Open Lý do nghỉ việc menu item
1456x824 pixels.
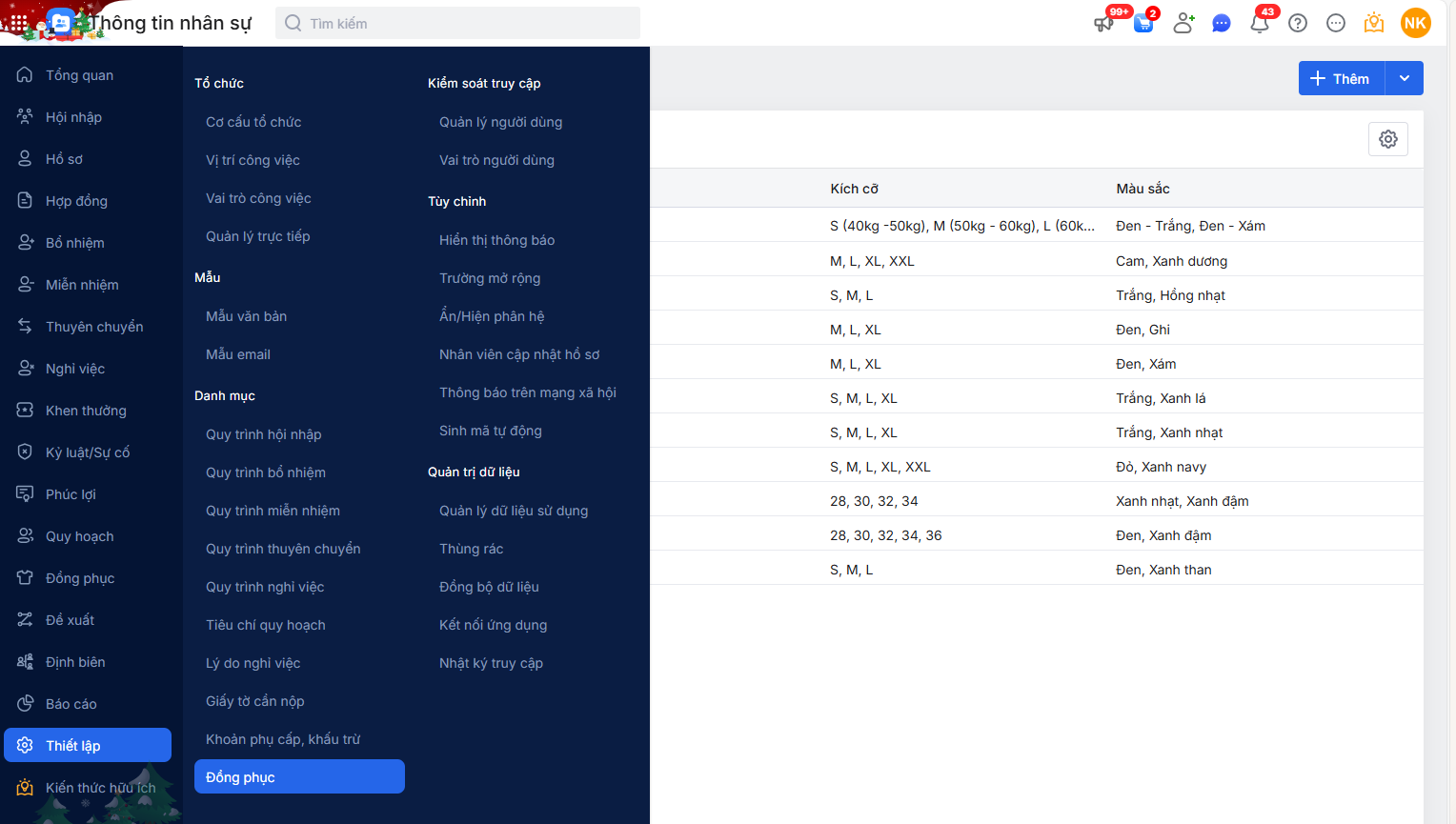tap(253, 663)
